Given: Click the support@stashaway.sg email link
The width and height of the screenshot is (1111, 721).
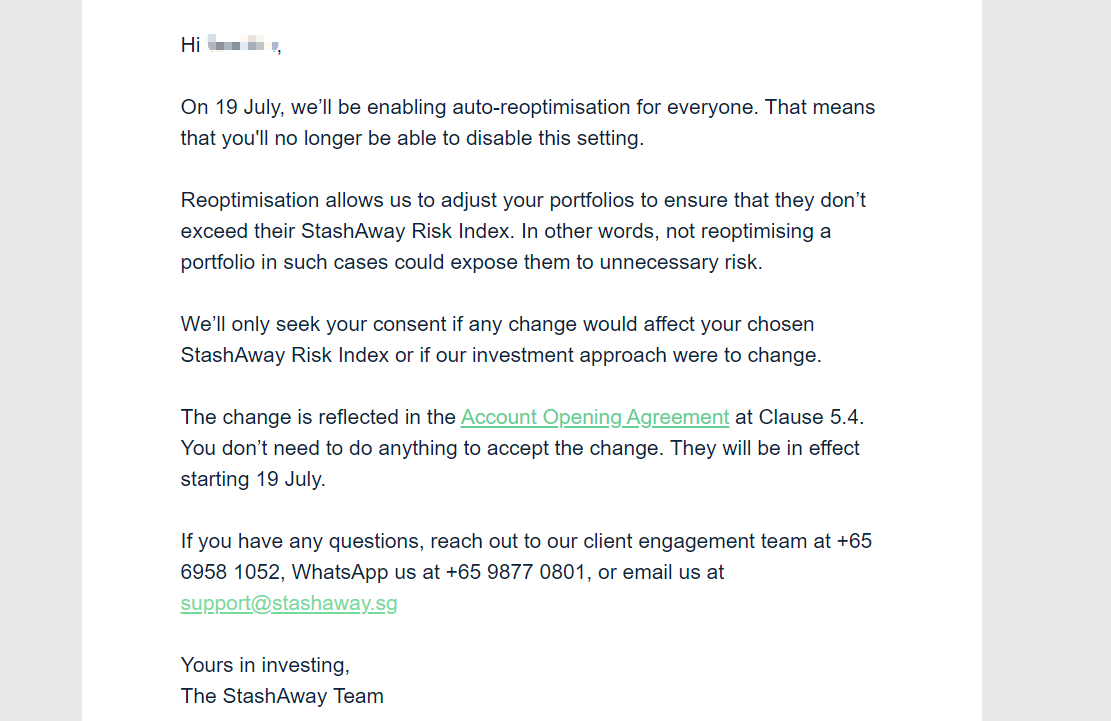Looking at the screenshot, I should pyautogui.click(x=288, y=603).
